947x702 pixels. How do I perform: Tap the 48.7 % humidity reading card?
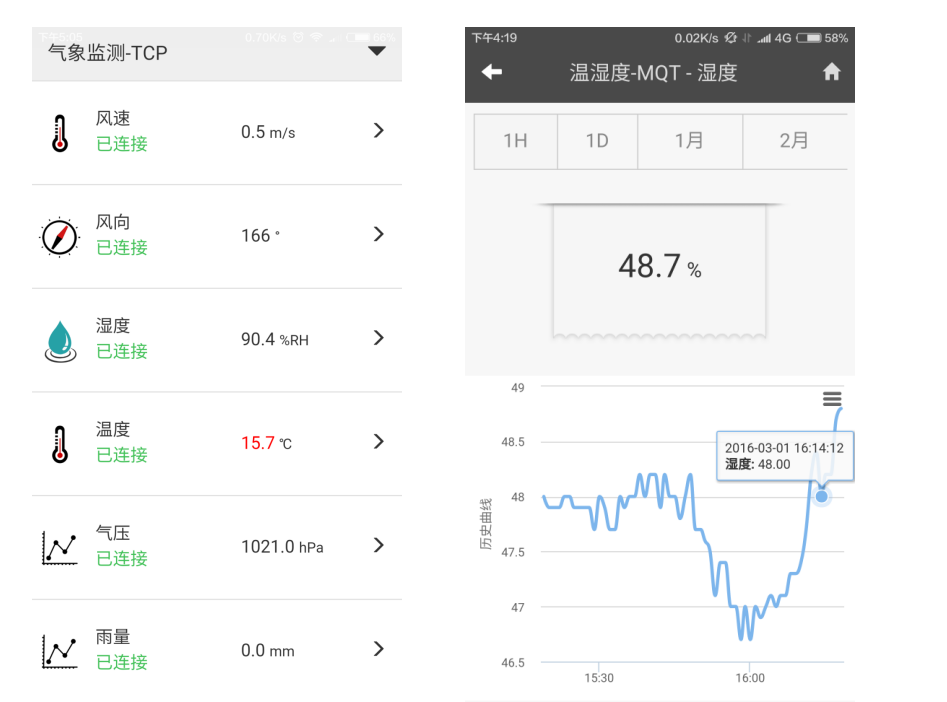click(659, 267)
